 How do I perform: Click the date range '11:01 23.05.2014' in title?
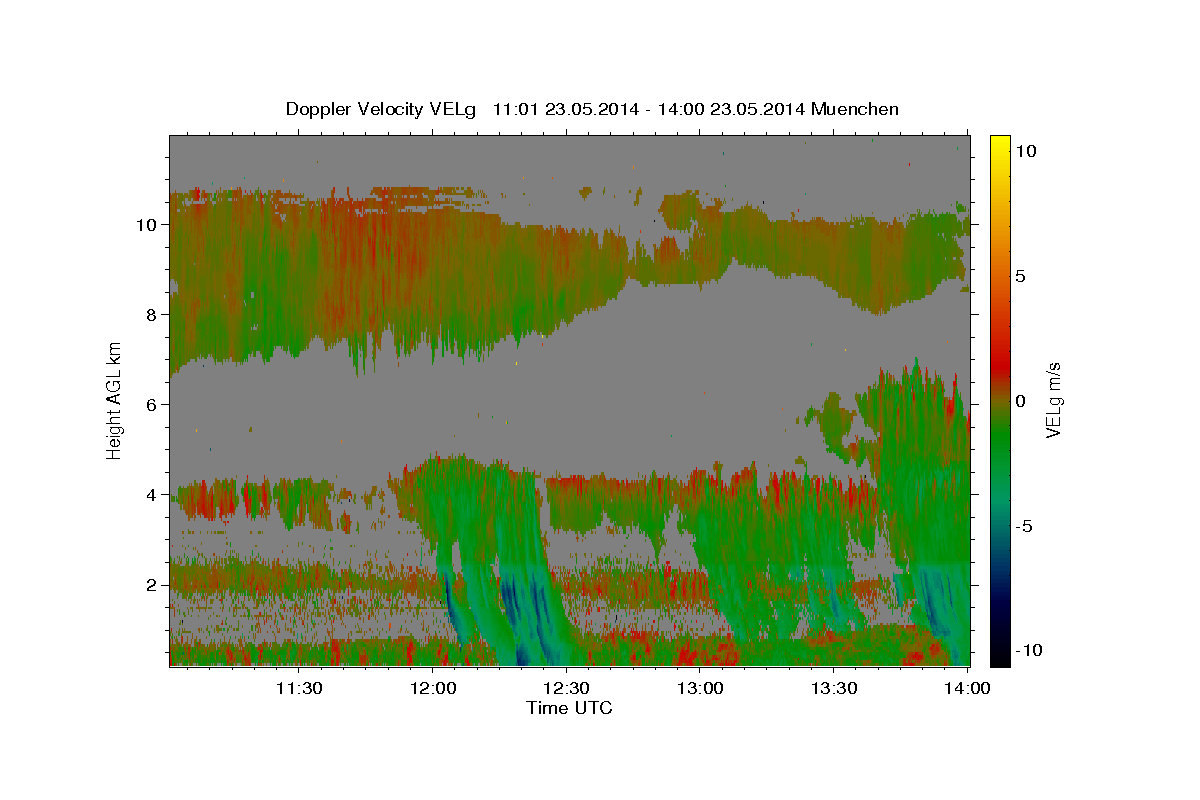pyautogui.click(x=565, y=109)
